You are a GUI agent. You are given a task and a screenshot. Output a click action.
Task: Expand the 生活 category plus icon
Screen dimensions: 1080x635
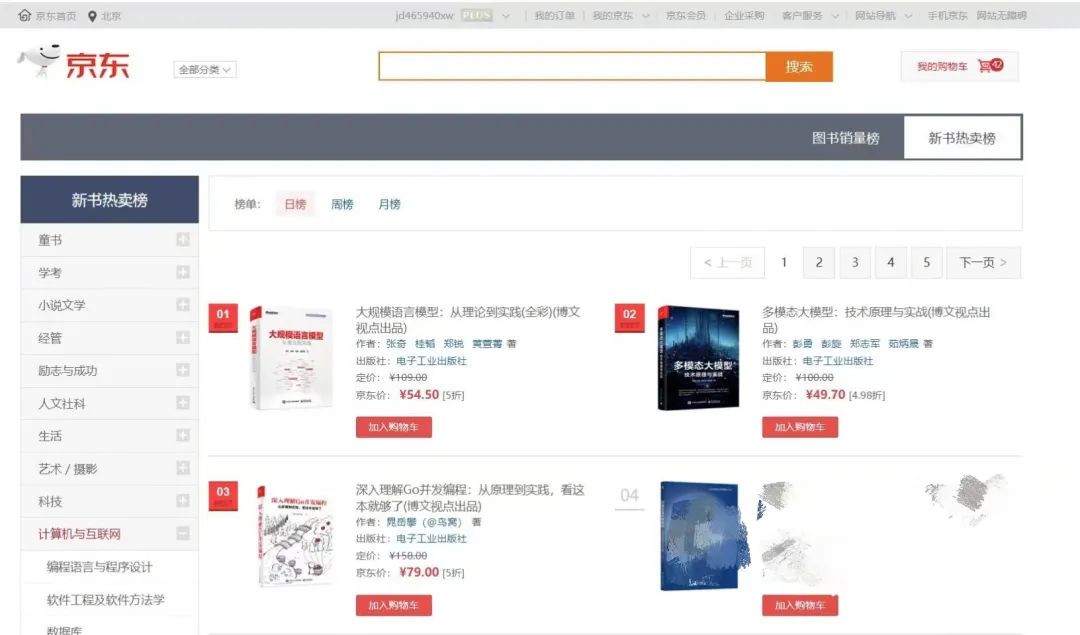pos(183,435)
